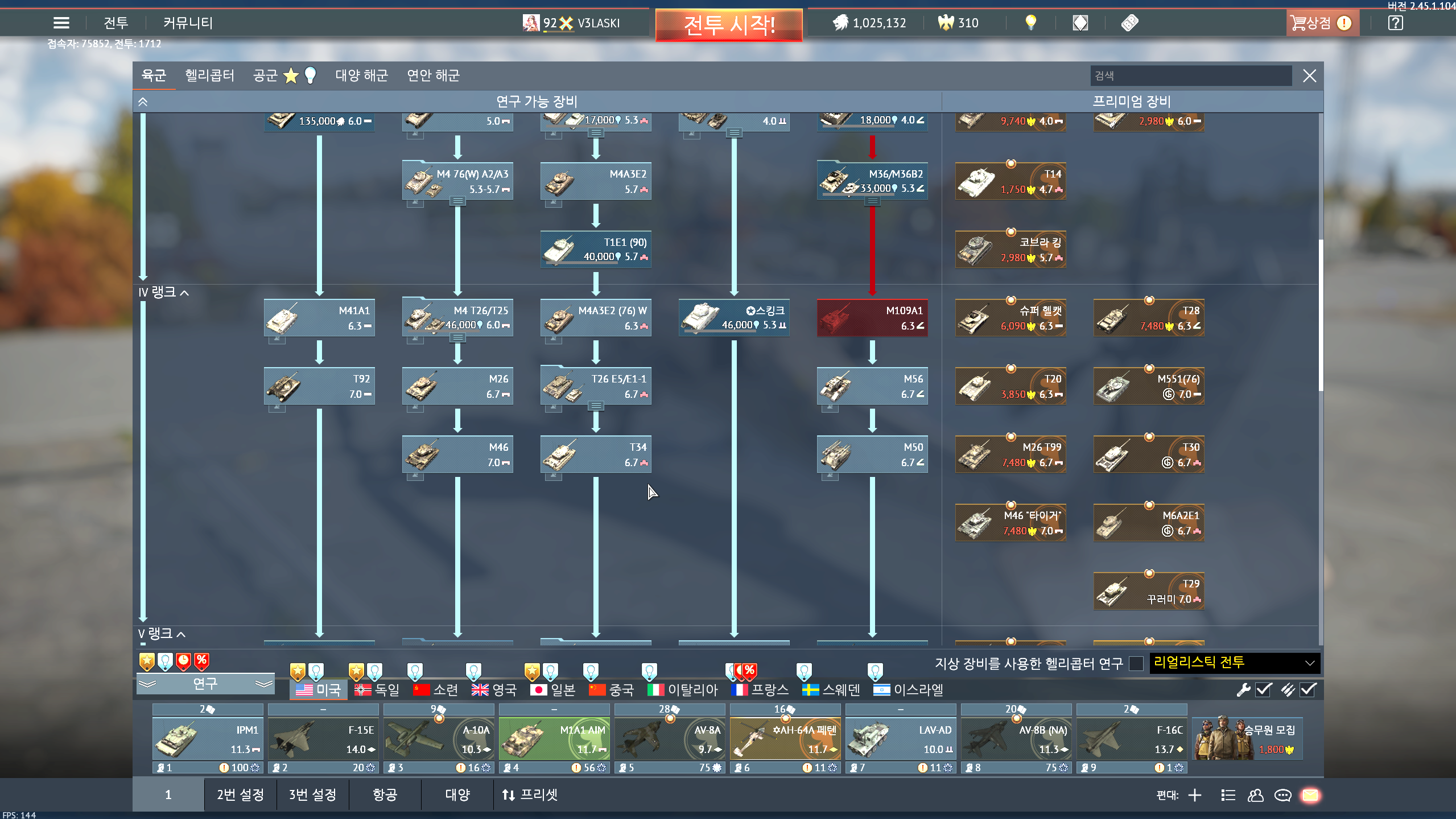Click the research tree vertical scrollbar
This screenshot has width=1456, height=819.
tap(1321, 315)
